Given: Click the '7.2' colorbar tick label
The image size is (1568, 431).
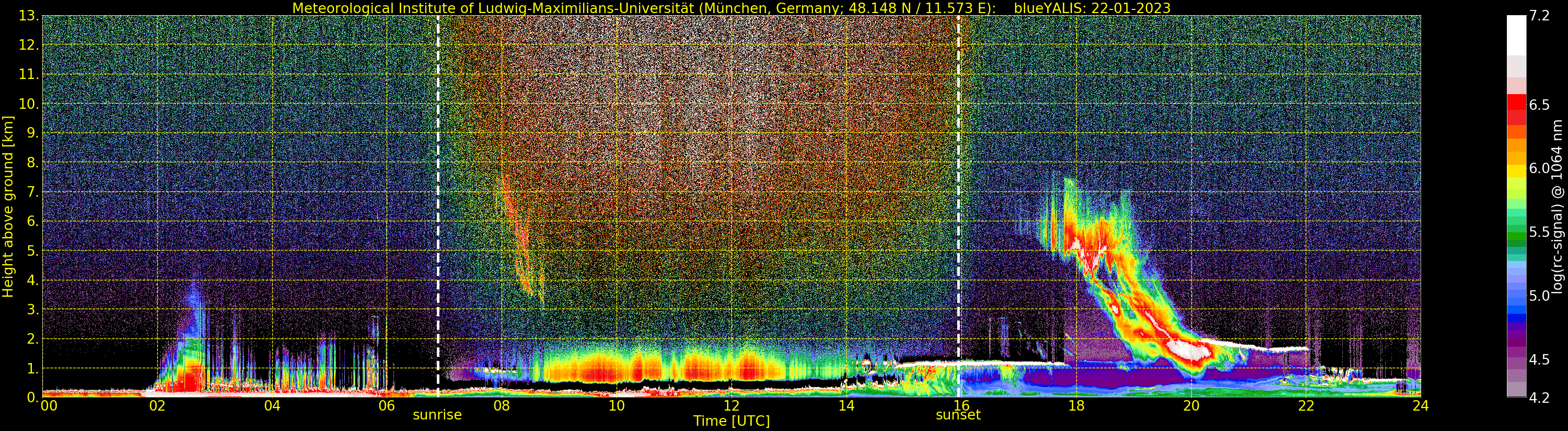Looking at the screenshot, I should 1539,16.
